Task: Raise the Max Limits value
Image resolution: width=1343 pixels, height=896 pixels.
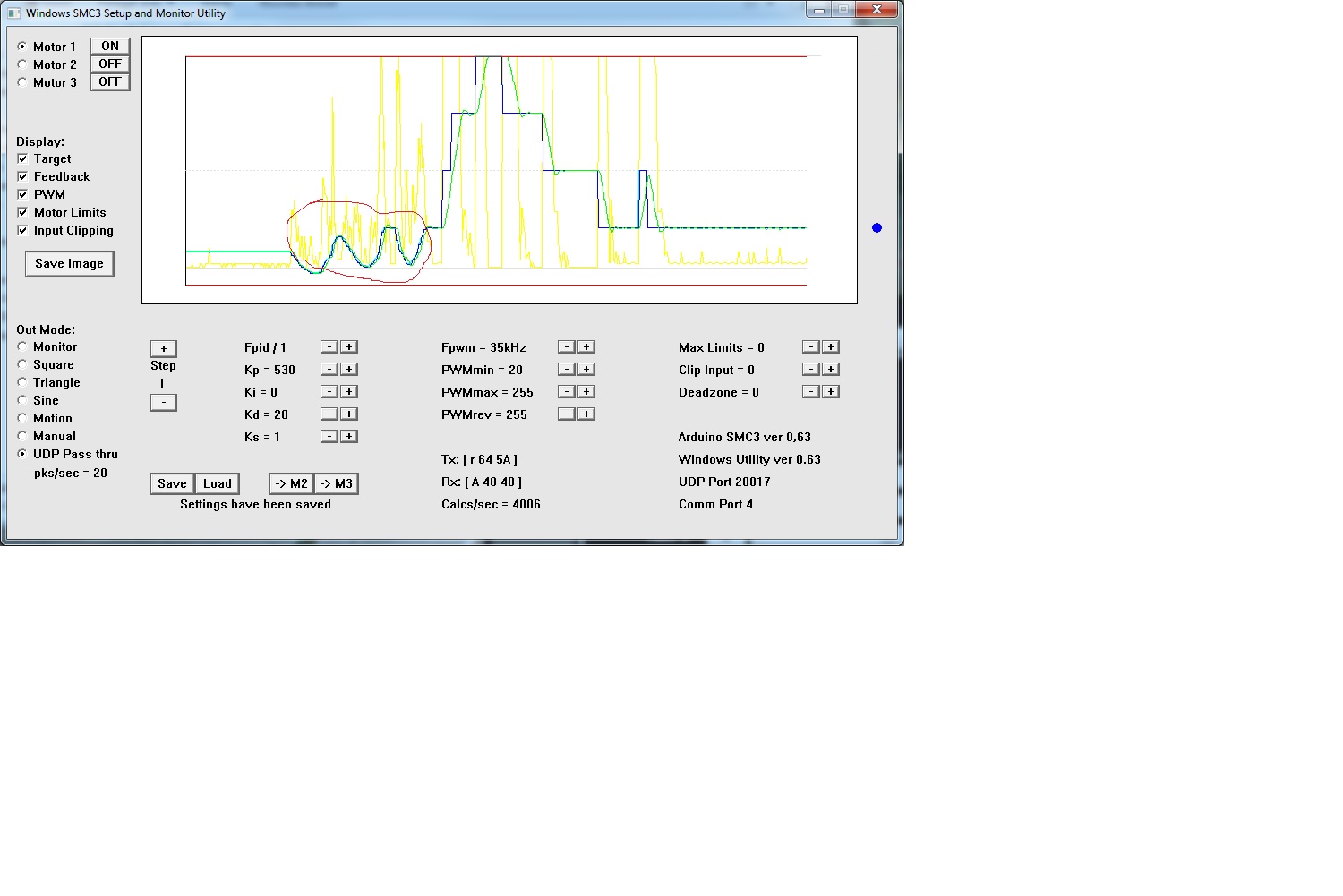Action: [831, 347]
